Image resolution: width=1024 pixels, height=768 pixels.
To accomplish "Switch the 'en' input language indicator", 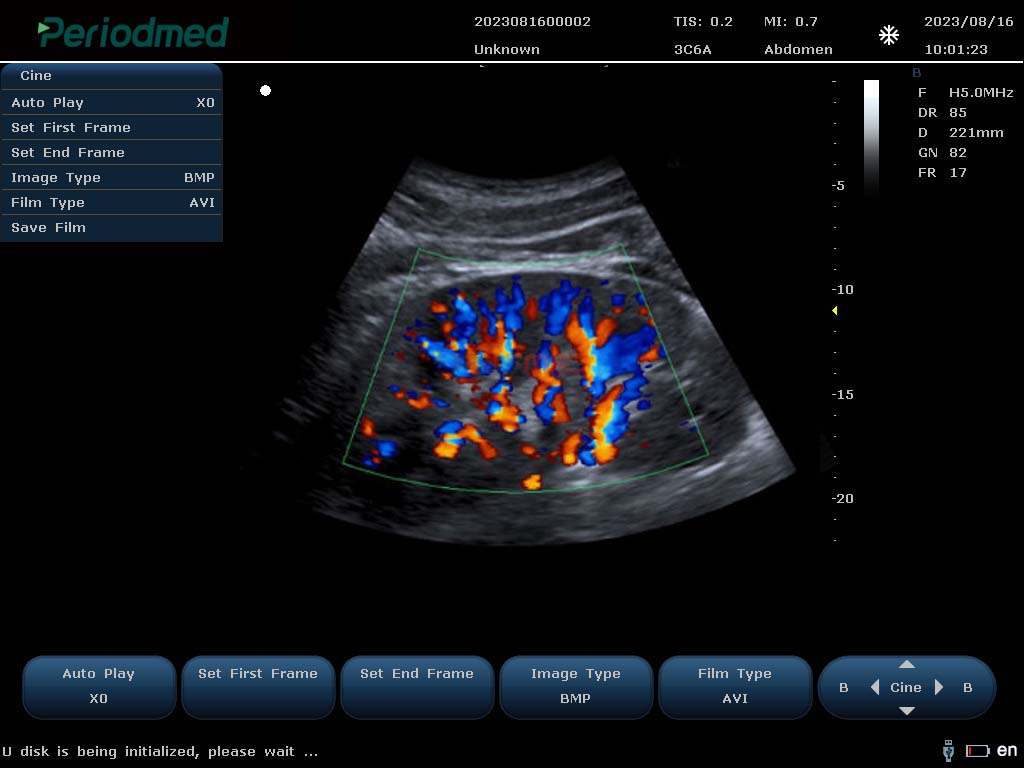I will [x=1006, y=750].
